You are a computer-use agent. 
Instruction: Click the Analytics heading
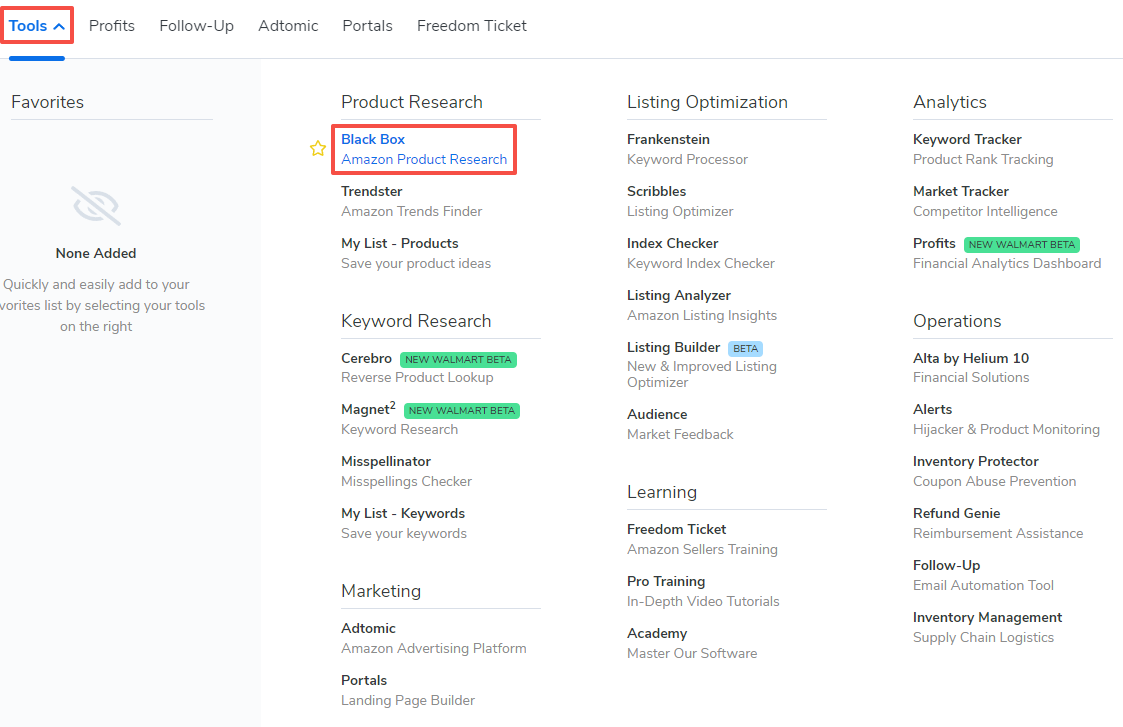pyautogui.click(x=950, y=102)
